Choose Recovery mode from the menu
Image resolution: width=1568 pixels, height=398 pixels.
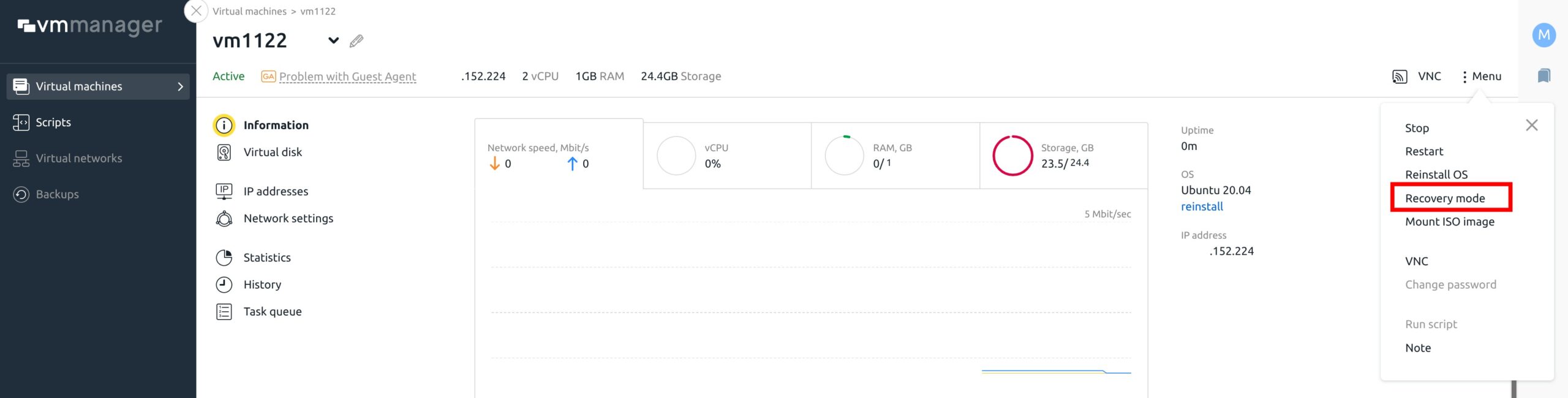pyautogui.click(x=1445, y=198)
